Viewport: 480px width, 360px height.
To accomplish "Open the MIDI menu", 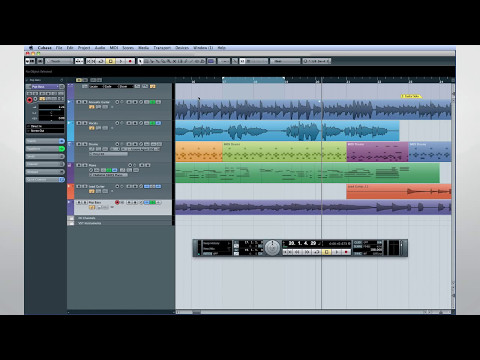I will [x=114, y=48].
